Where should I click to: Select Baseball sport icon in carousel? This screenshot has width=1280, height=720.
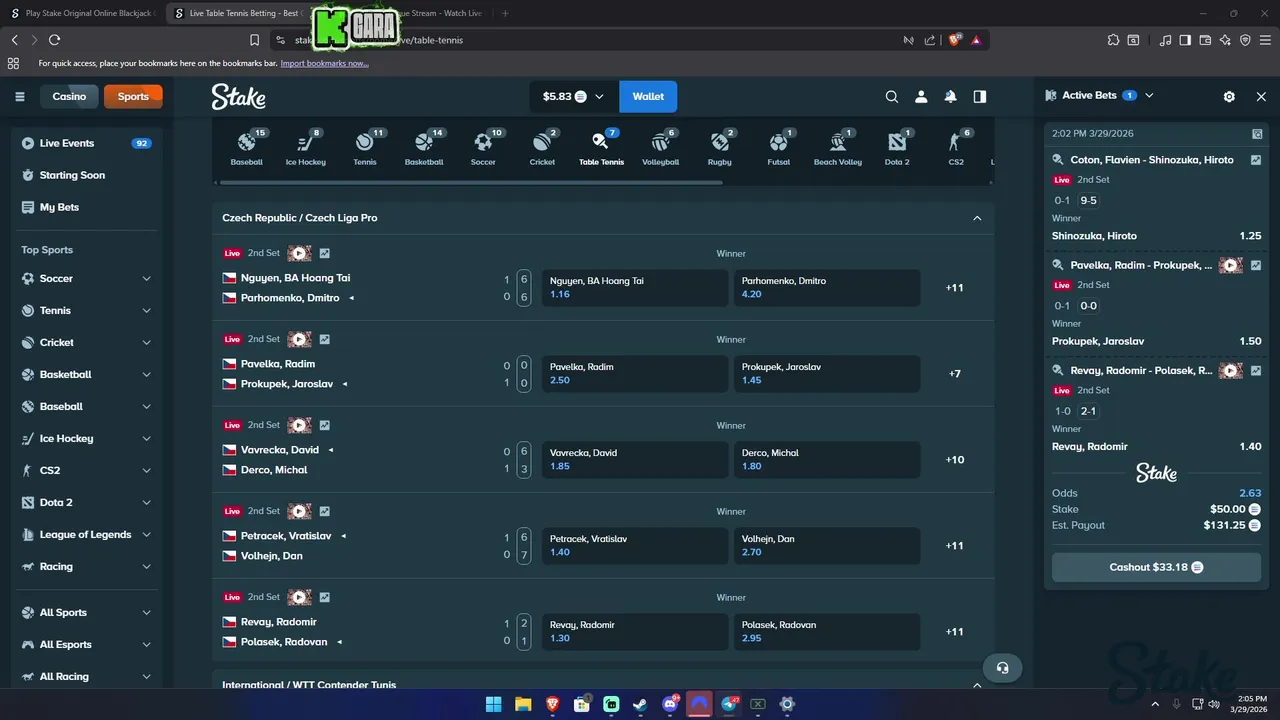tap(246, 147)
